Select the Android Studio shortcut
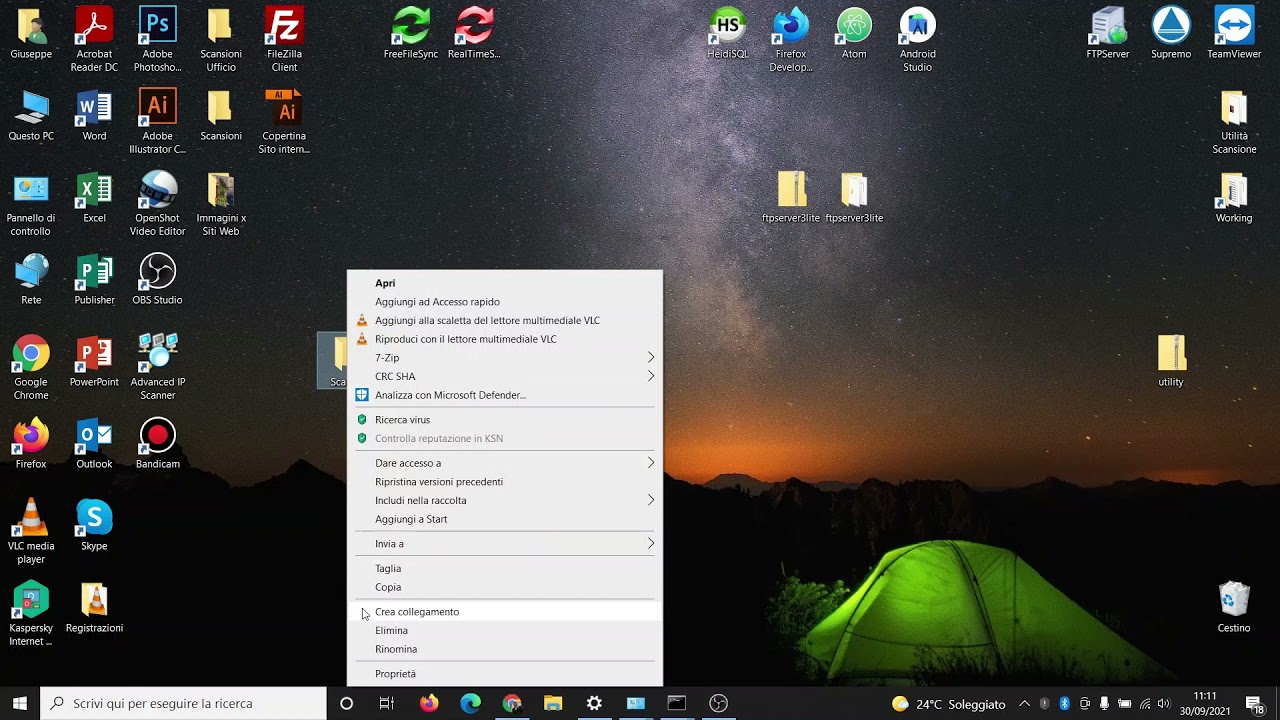Screen dimensions: 1280x720 (x=917, y=40)
